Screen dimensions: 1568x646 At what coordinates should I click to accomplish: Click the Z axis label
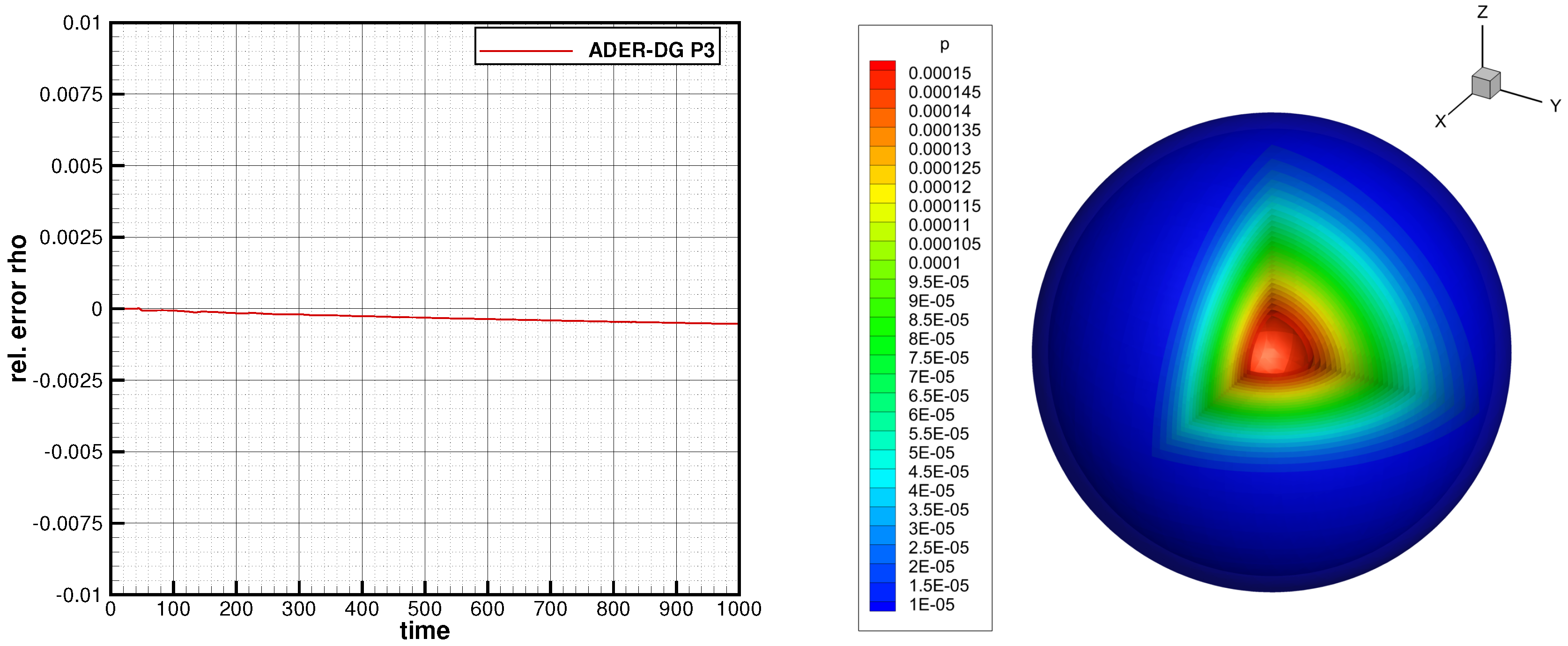point(1482,12)
